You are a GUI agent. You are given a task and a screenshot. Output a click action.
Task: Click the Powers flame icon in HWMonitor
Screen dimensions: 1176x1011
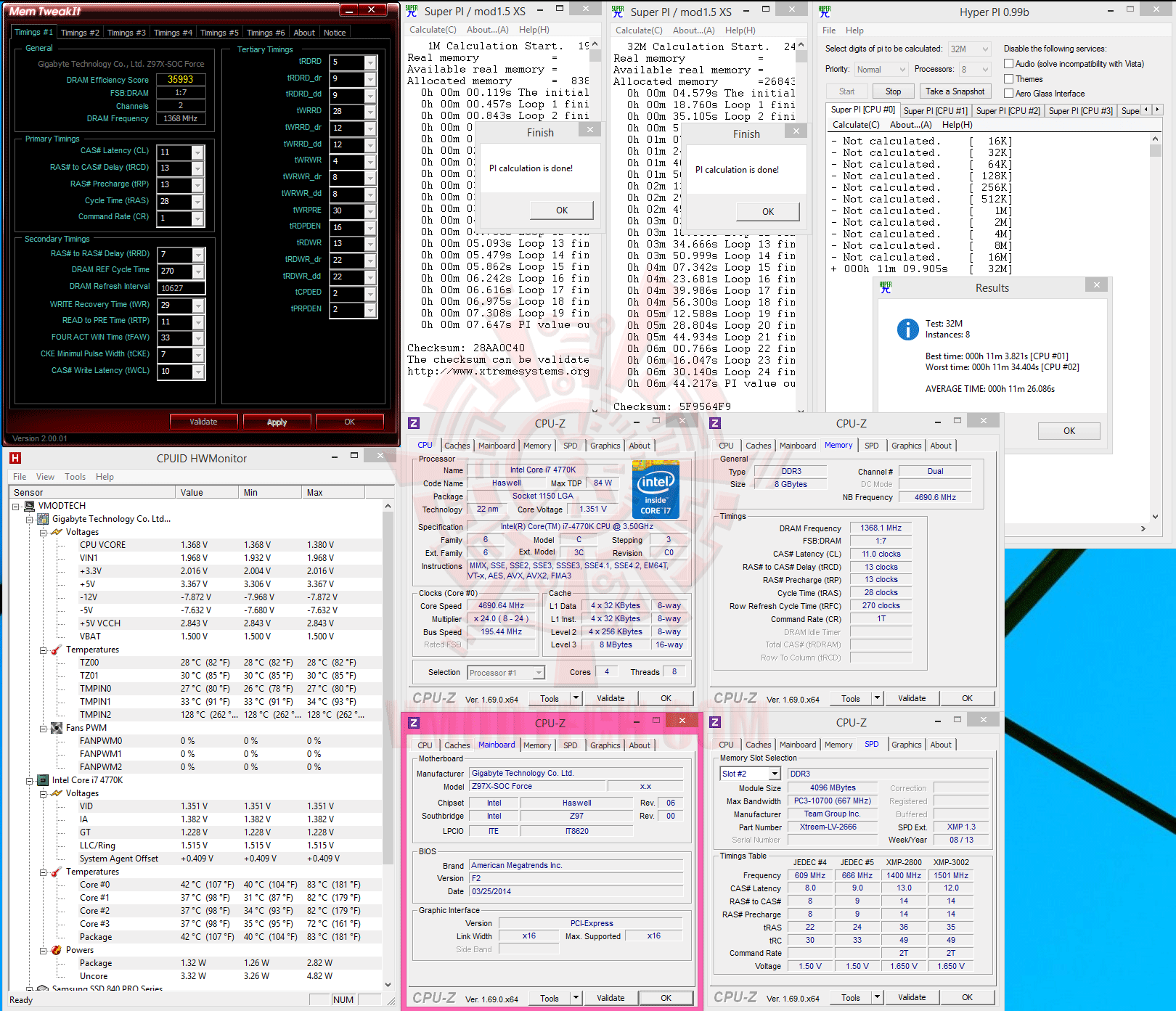point(57,950)
